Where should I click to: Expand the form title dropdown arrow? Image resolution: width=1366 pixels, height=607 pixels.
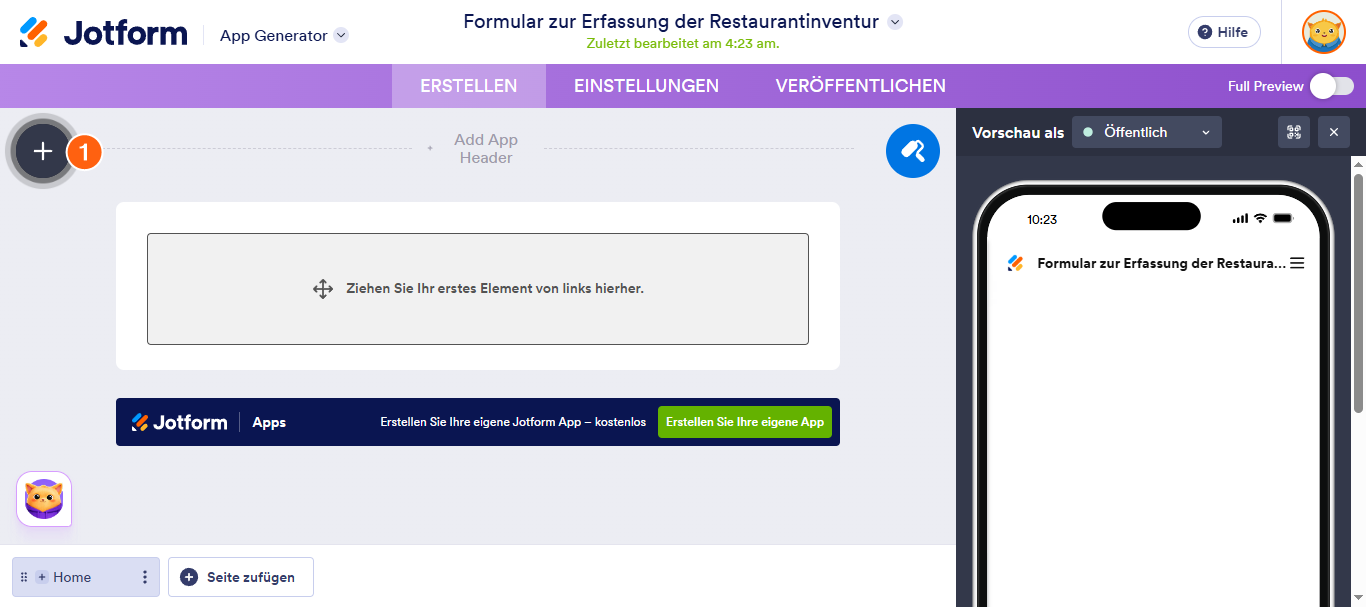(x=895, y=21)
